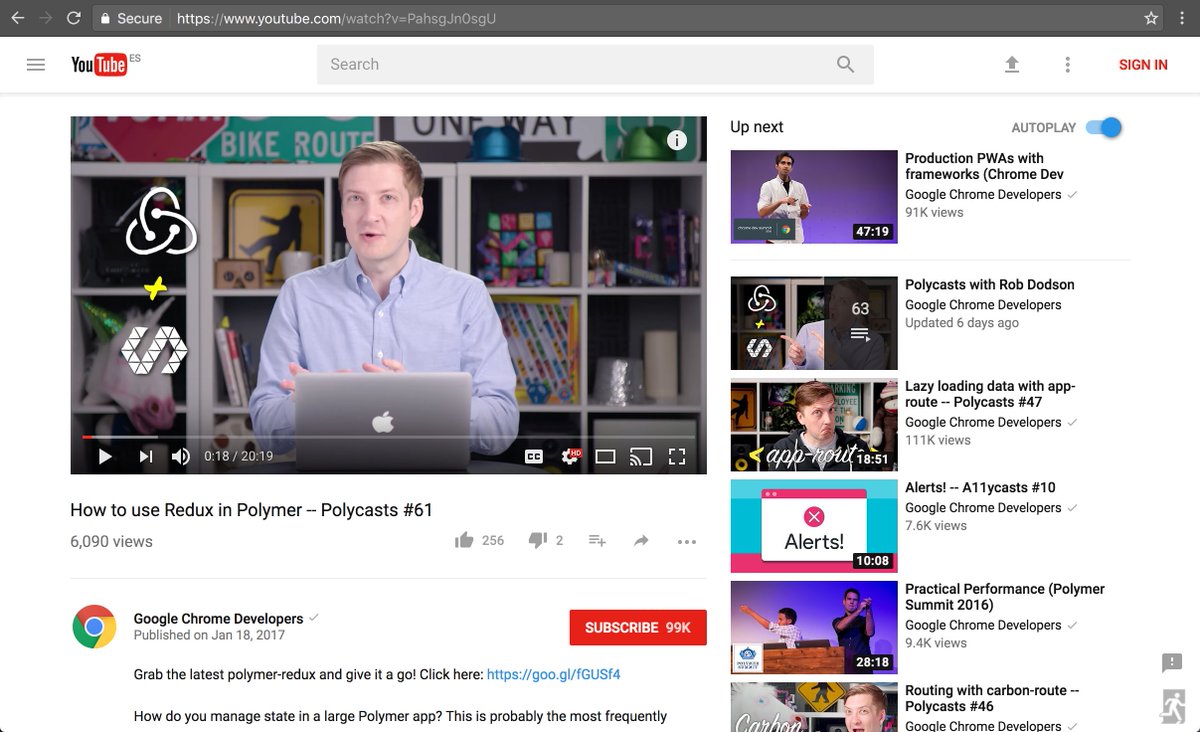This screenshot has width=1200, height=732.
Task: Click the Chrome channel avatar
Action: pos(94,627)
